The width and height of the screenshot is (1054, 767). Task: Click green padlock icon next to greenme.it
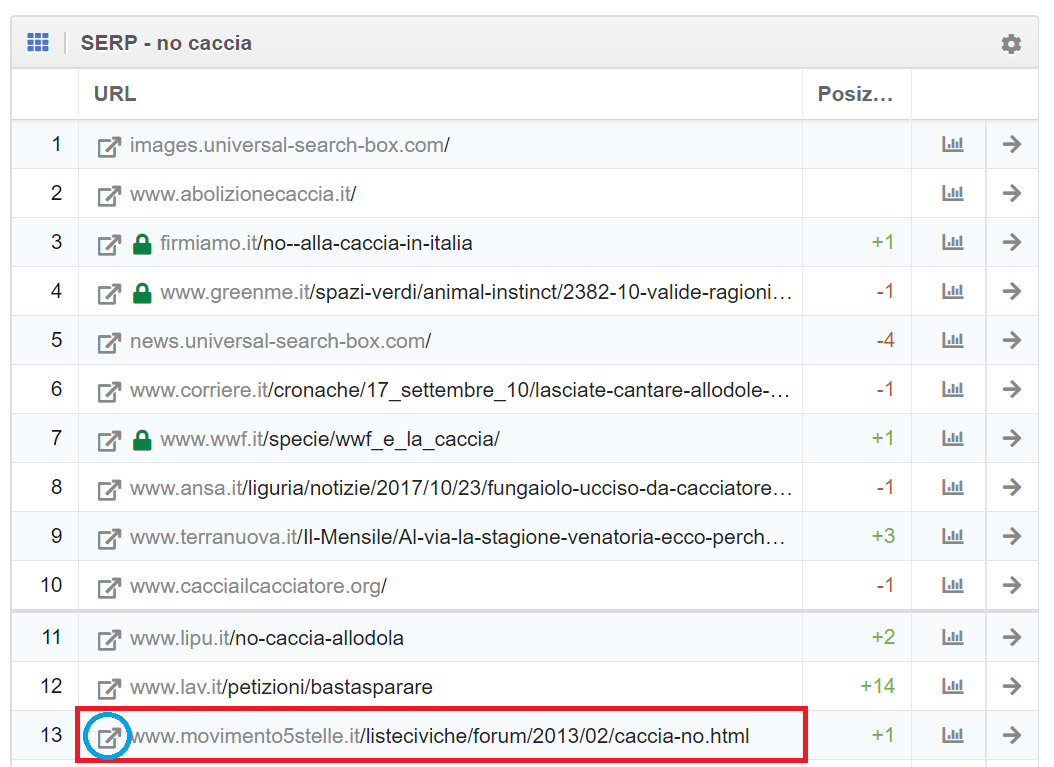tap(142, 293)
